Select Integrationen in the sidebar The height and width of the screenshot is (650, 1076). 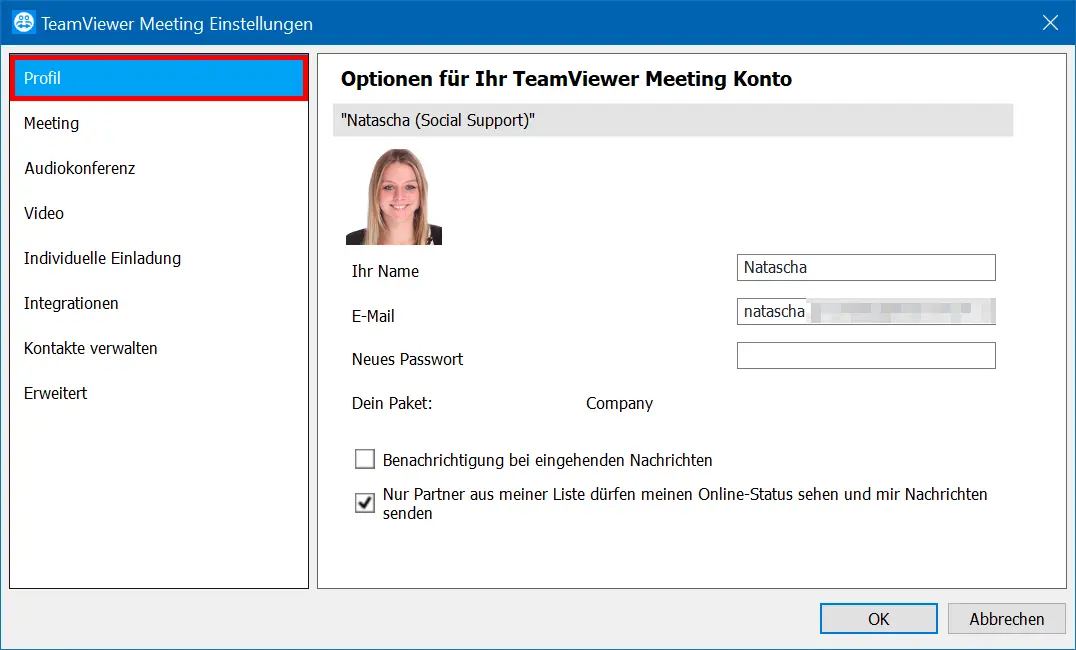point(159,303)
